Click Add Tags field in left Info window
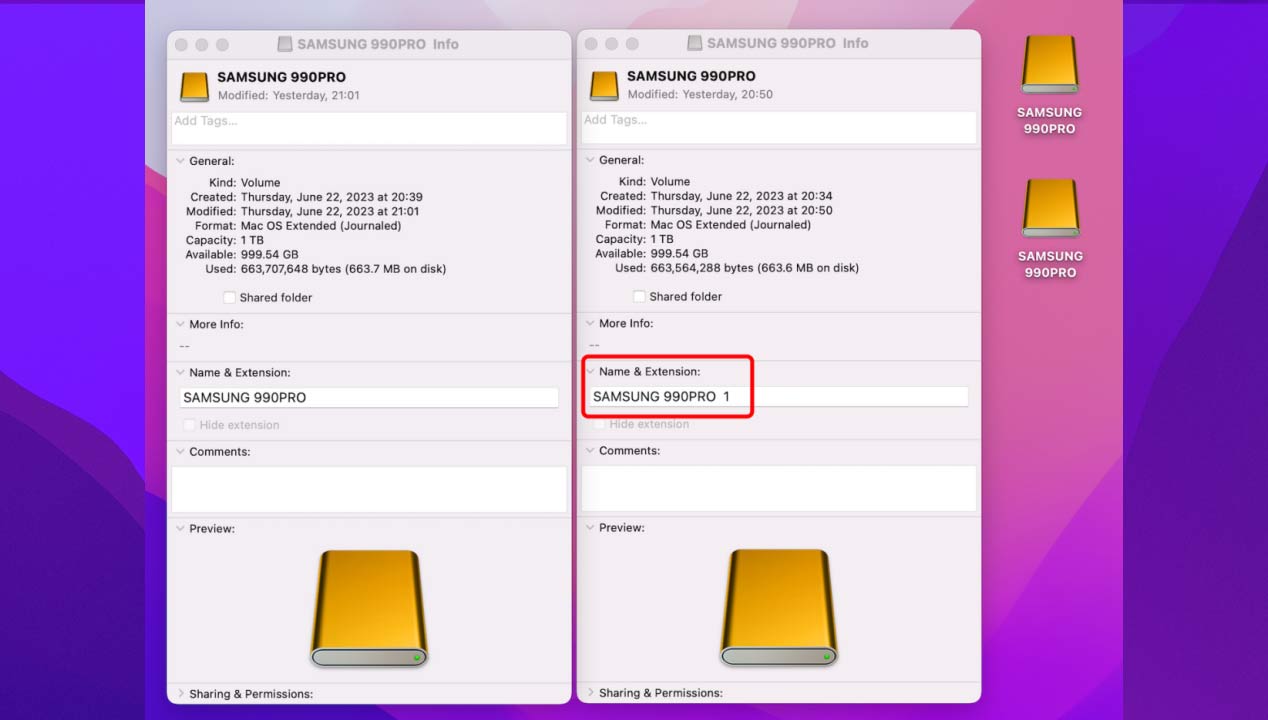This screenshot has height=720, width=1268. pyautogui.click(x=369, y=128)
